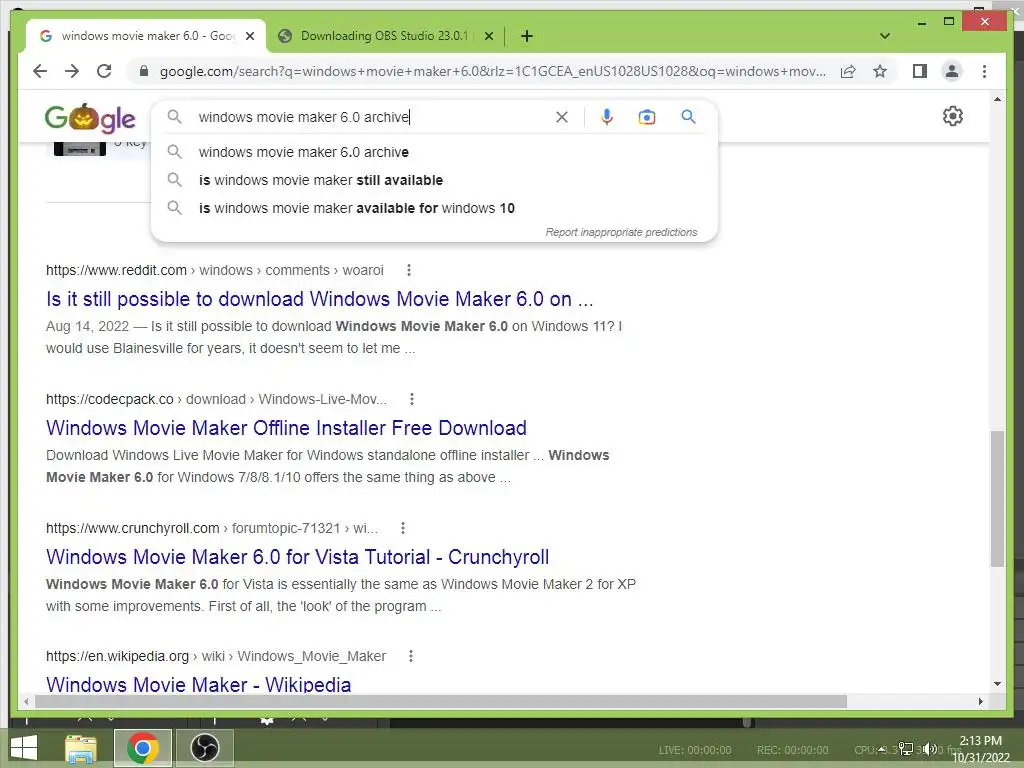Open Windows Movie Maker - Wikipedia result

point(199,684)
